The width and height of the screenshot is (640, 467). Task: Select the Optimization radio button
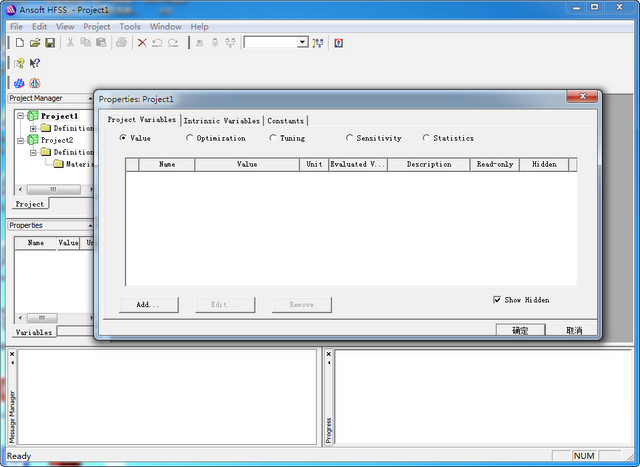click(189, 138)
